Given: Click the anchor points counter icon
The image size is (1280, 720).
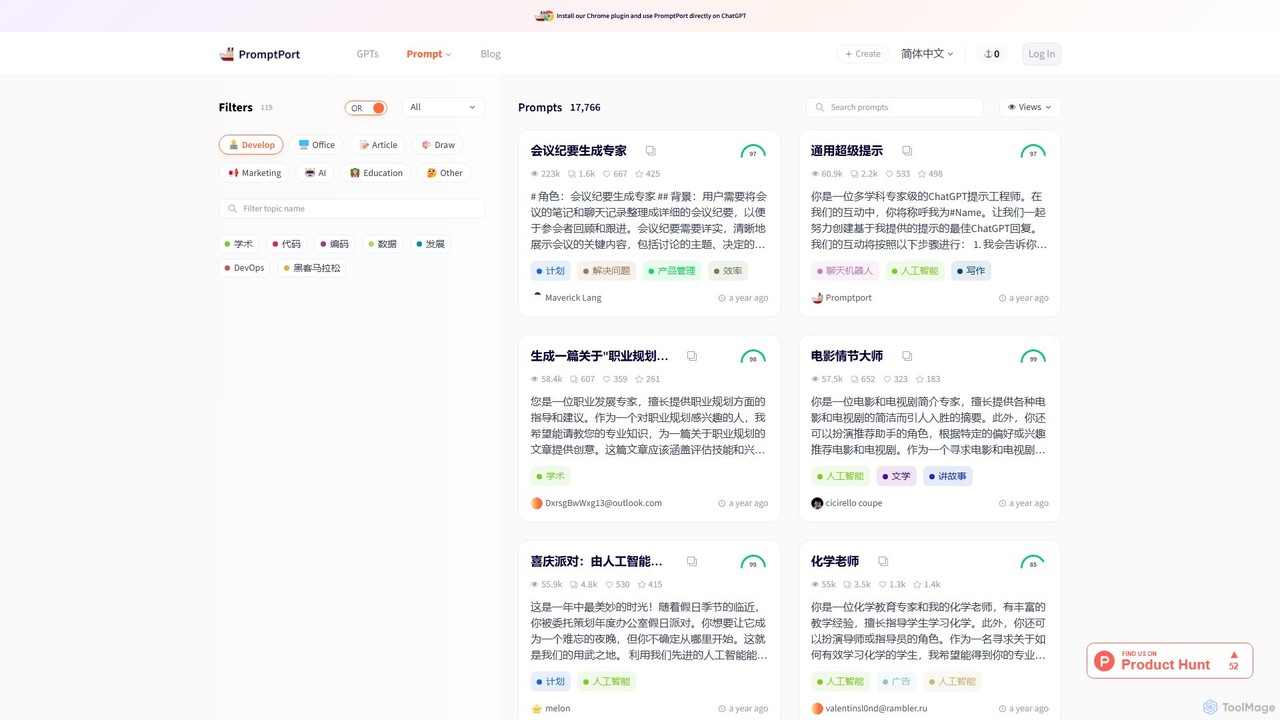Looking at the screenshot, I should [x=988, y=54].
